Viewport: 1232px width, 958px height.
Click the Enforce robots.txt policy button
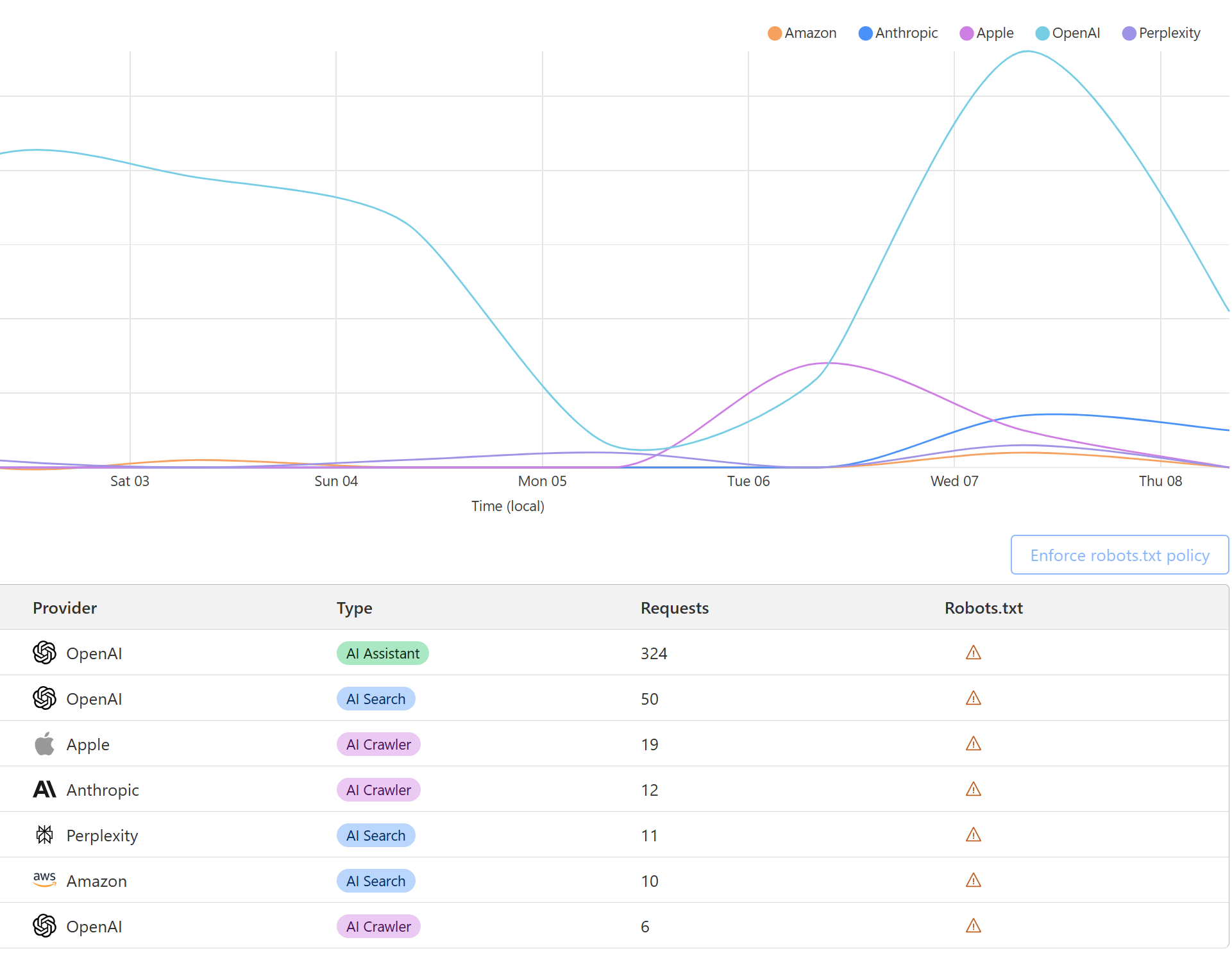(1120, 555)
